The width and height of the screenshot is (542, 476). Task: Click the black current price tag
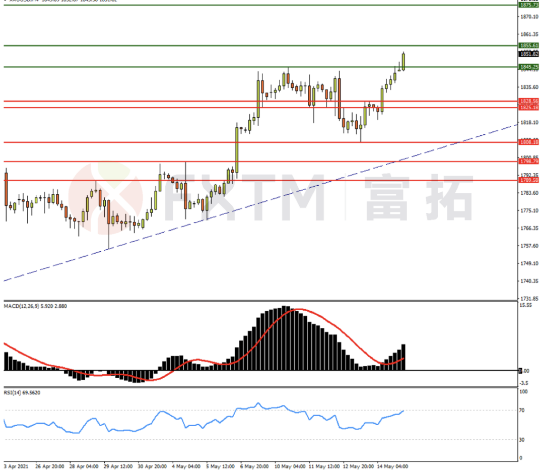tap(529, 54)
